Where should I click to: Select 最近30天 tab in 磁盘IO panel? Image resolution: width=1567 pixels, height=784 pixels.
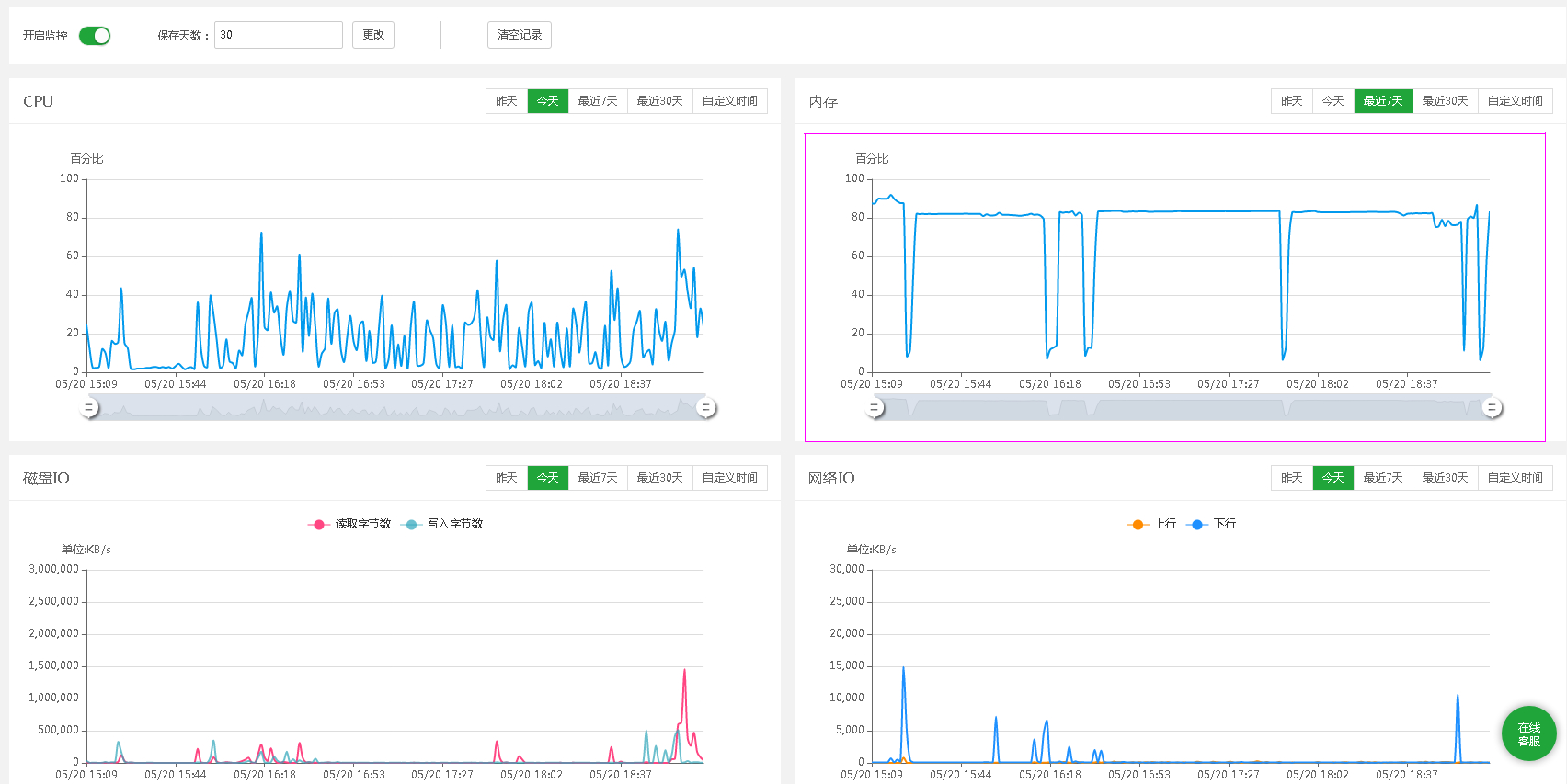pos(660,478)
